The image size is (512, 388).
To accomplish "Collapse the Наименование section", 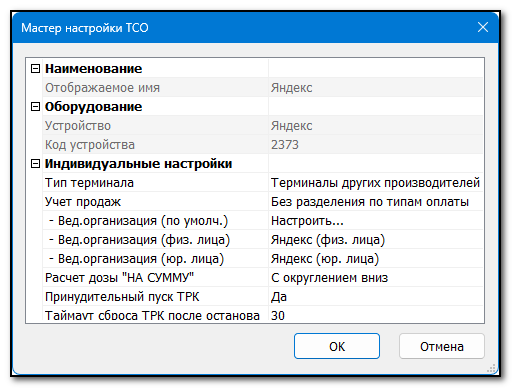I will (35, 69).
